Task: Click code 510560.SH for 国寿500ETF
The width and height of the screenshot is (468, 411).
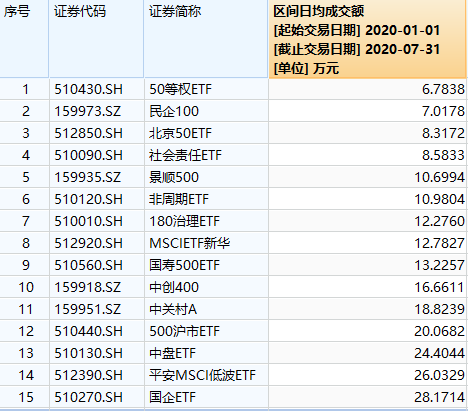Action: [x=96, y=265]
